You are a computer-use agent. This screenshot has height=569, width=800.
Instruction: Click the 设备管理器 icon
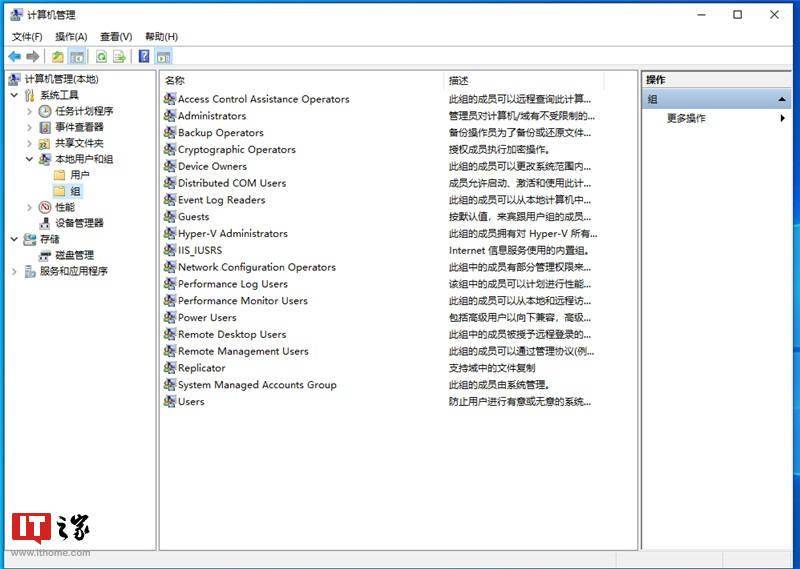[x=45, y=223]
